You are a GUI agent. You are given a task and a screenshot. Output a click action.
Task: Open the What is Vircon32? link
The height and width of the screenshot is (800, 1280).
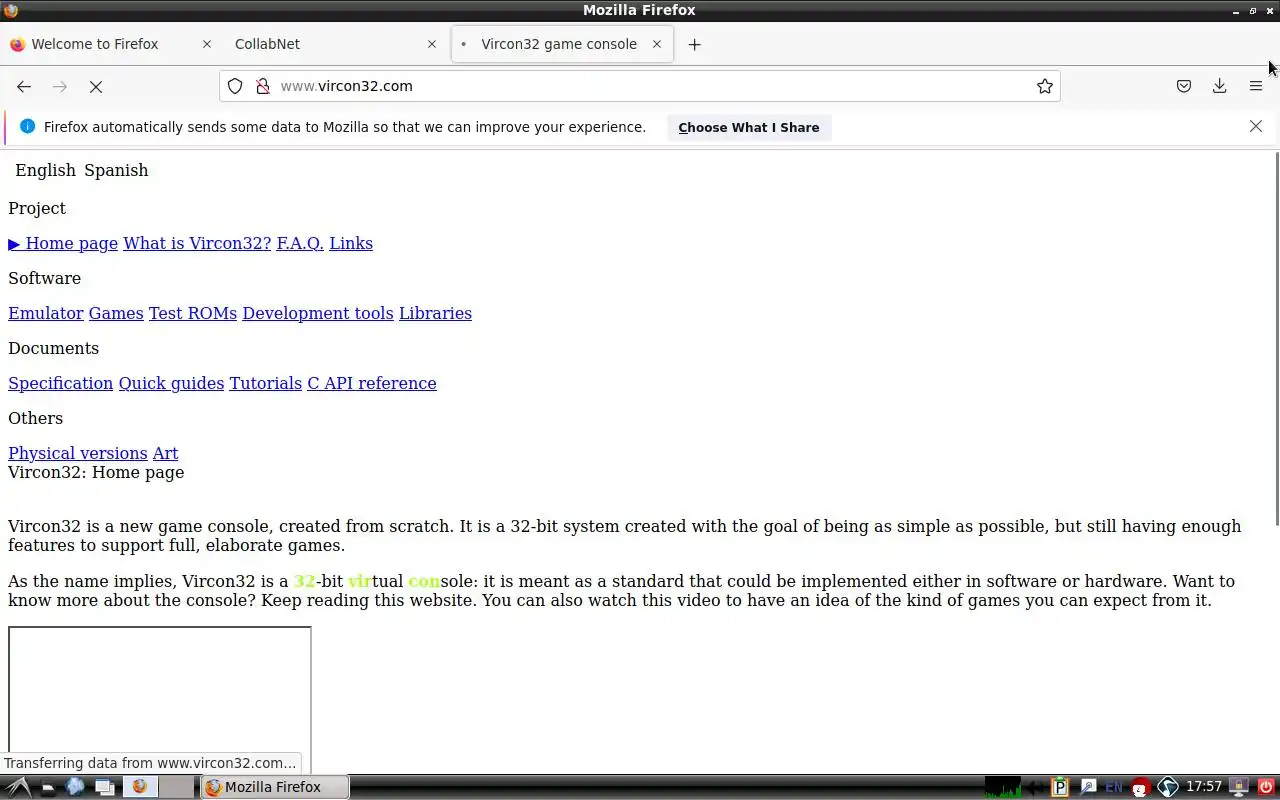(x=197, y=243)
